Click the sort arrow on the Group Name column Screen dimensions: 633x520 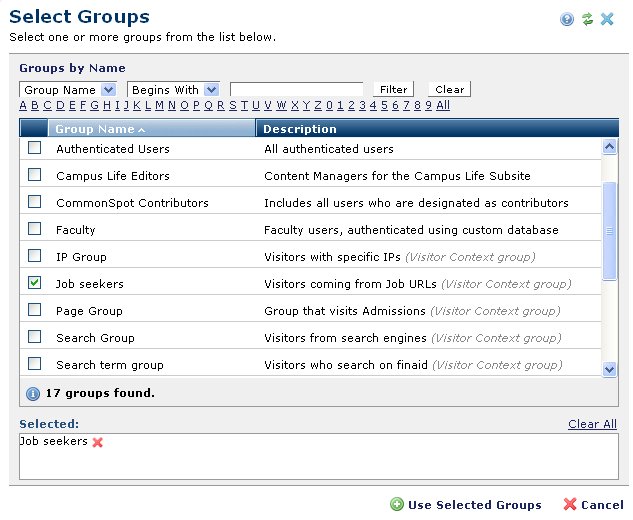pos(141,130)
